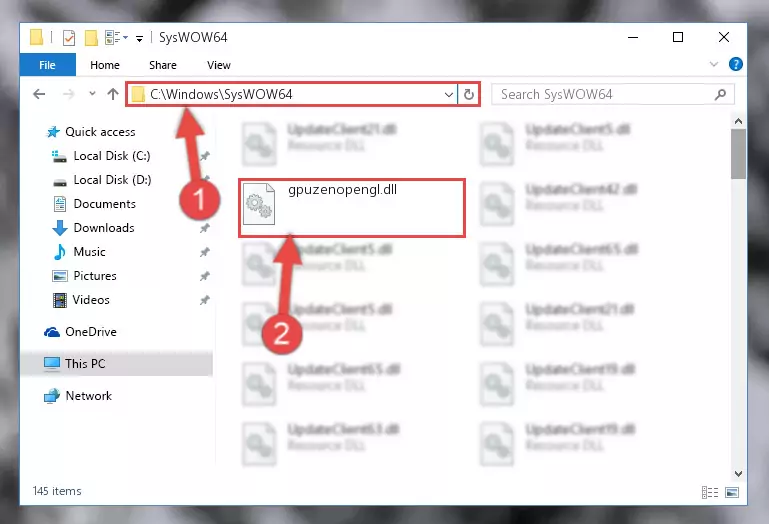Switch to Large icons view icon
This screenshot has width=769, height=524.
(x=732, y=492)
